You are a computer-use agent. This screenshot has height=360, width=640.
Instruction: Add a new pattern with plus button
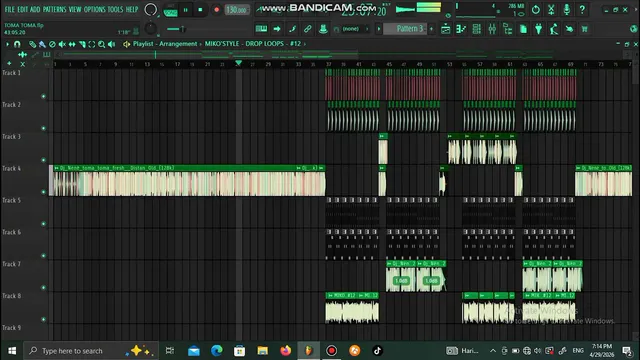point(431,29)
